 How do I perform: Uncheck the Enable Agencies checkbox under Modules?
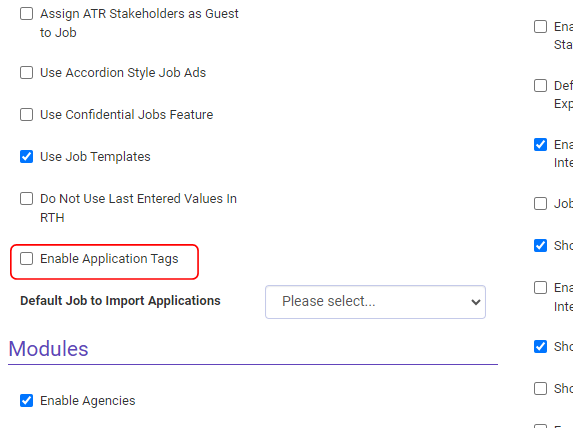point(26,401)
